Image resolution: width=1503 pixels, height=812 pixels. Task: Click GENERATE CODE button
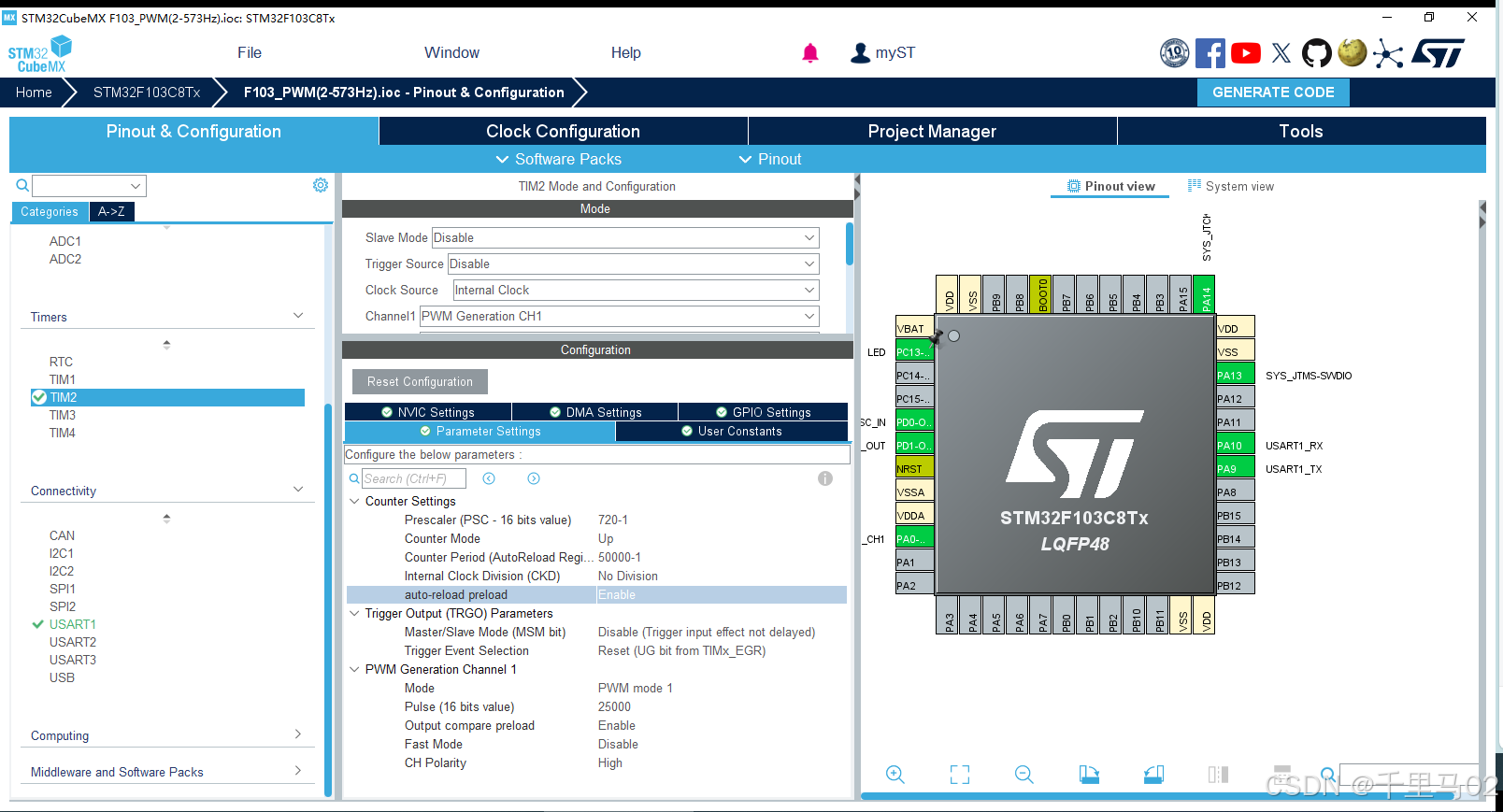[x=1273, y=92]
